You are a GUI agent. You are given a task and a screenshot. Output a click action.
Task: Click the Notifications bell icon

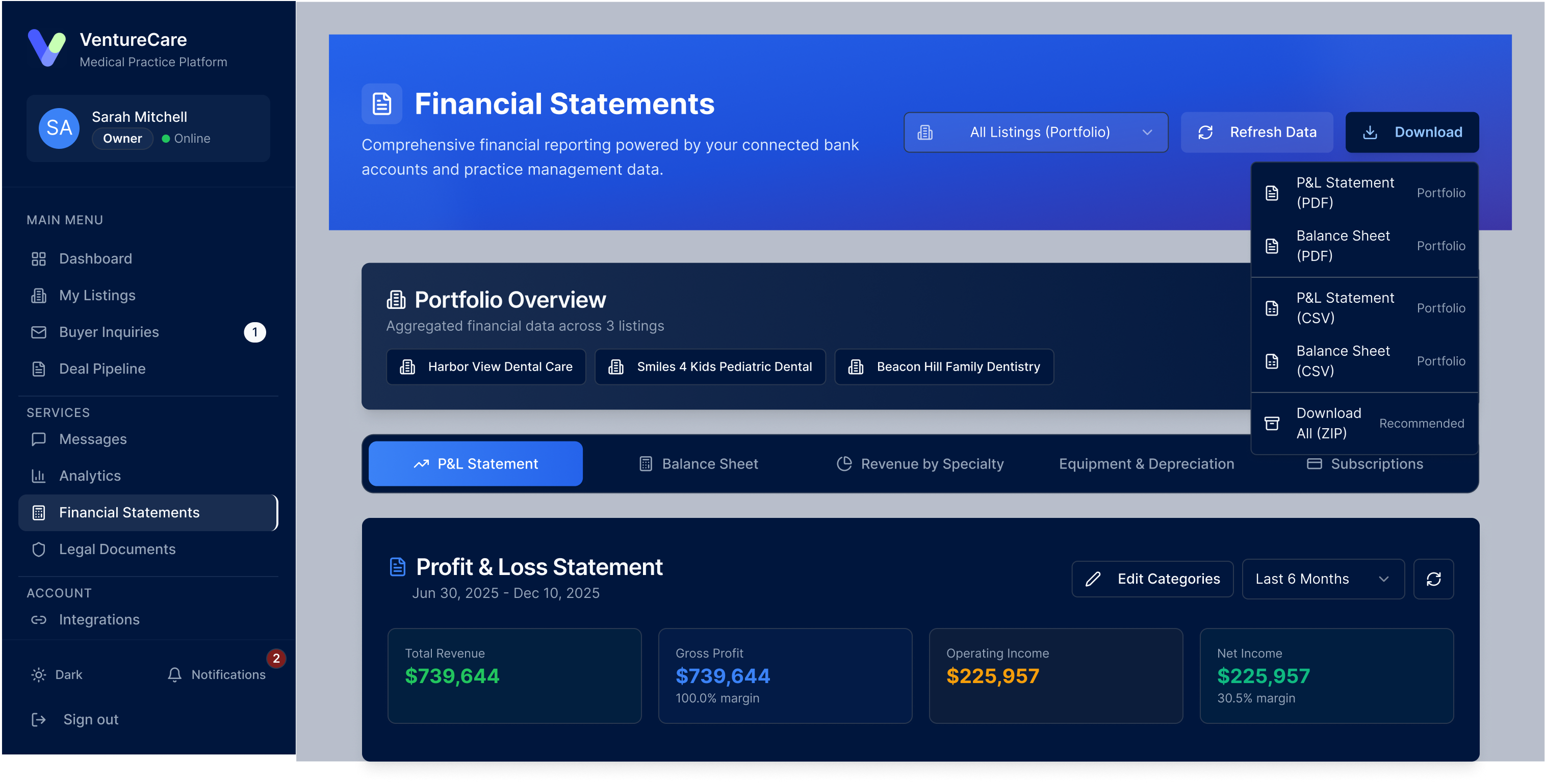coord(174,674)
